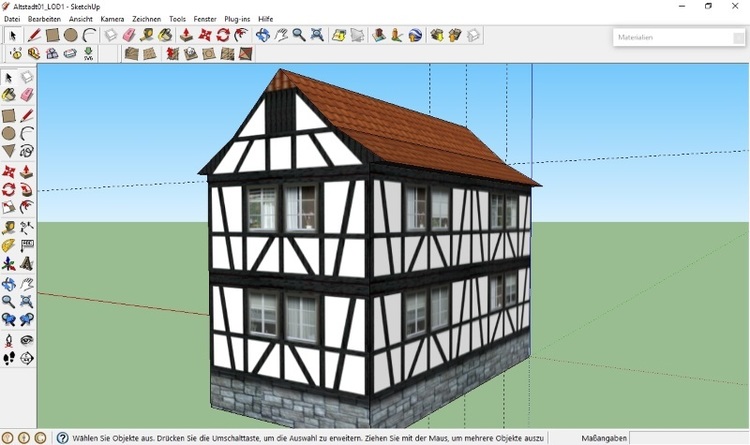Select the Protractor tool

tap(9, 245)
